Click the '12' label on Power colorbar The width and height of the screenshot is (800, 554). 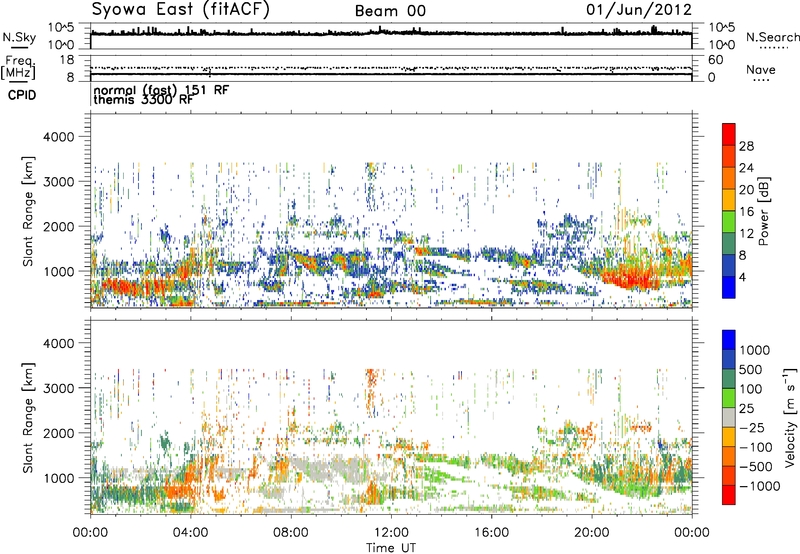point(746,234)
